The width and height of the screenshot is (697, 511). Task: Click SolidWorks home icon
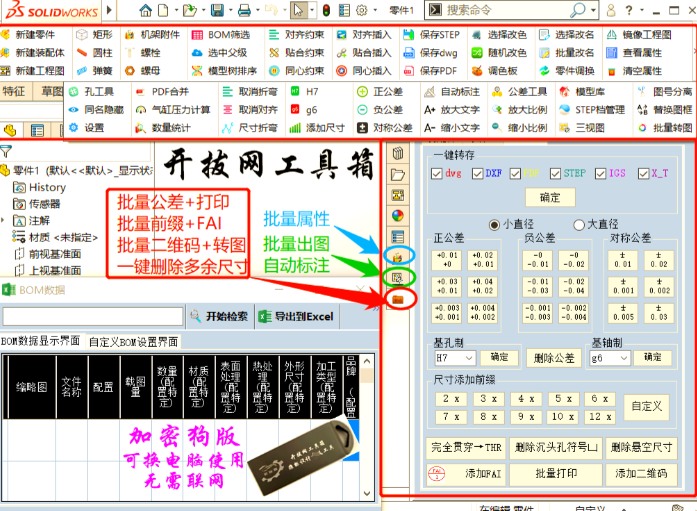[x=145, y=10]
